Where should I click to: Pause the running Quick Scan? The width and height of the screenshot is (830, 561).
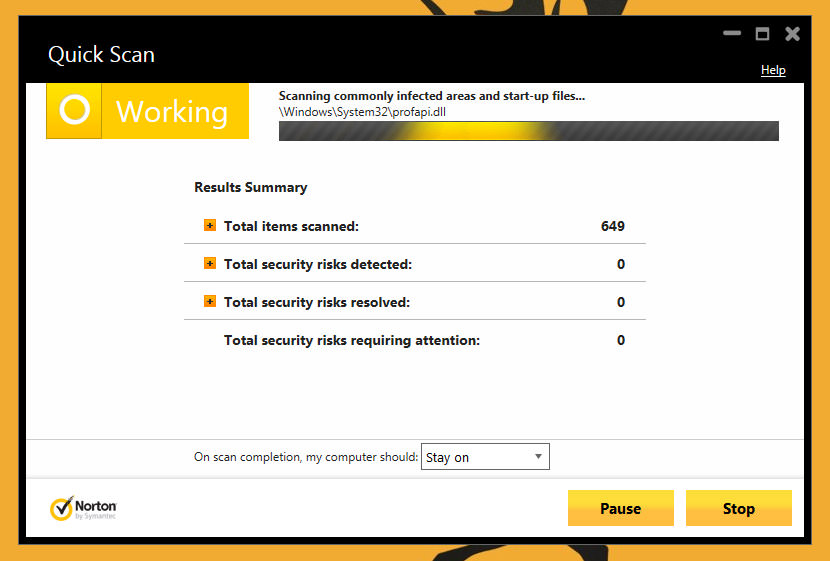[620, 508]
